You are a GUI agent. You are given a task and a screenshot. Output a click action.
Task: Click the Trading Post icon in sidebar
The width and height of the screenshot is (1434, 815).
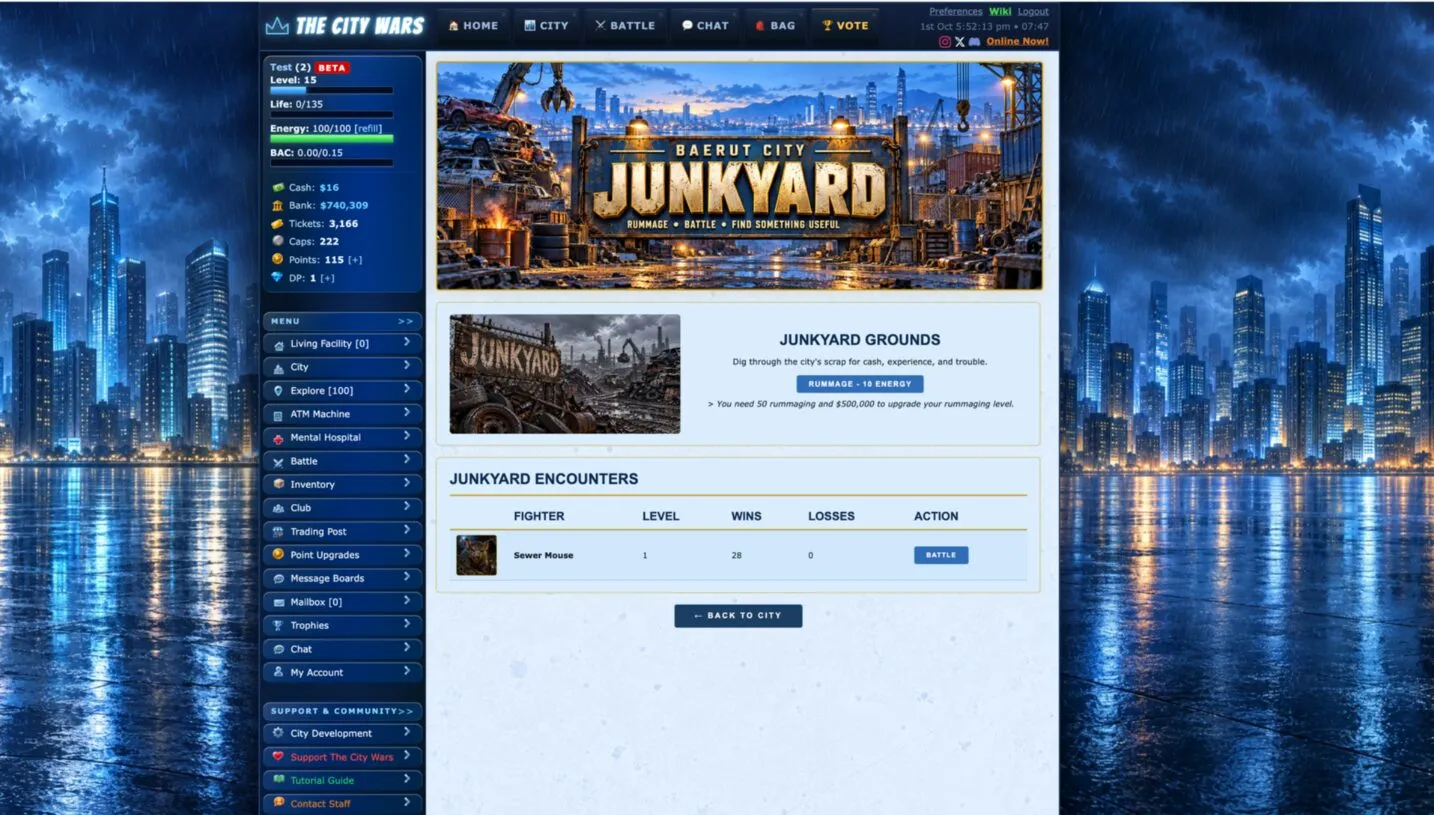278,532
